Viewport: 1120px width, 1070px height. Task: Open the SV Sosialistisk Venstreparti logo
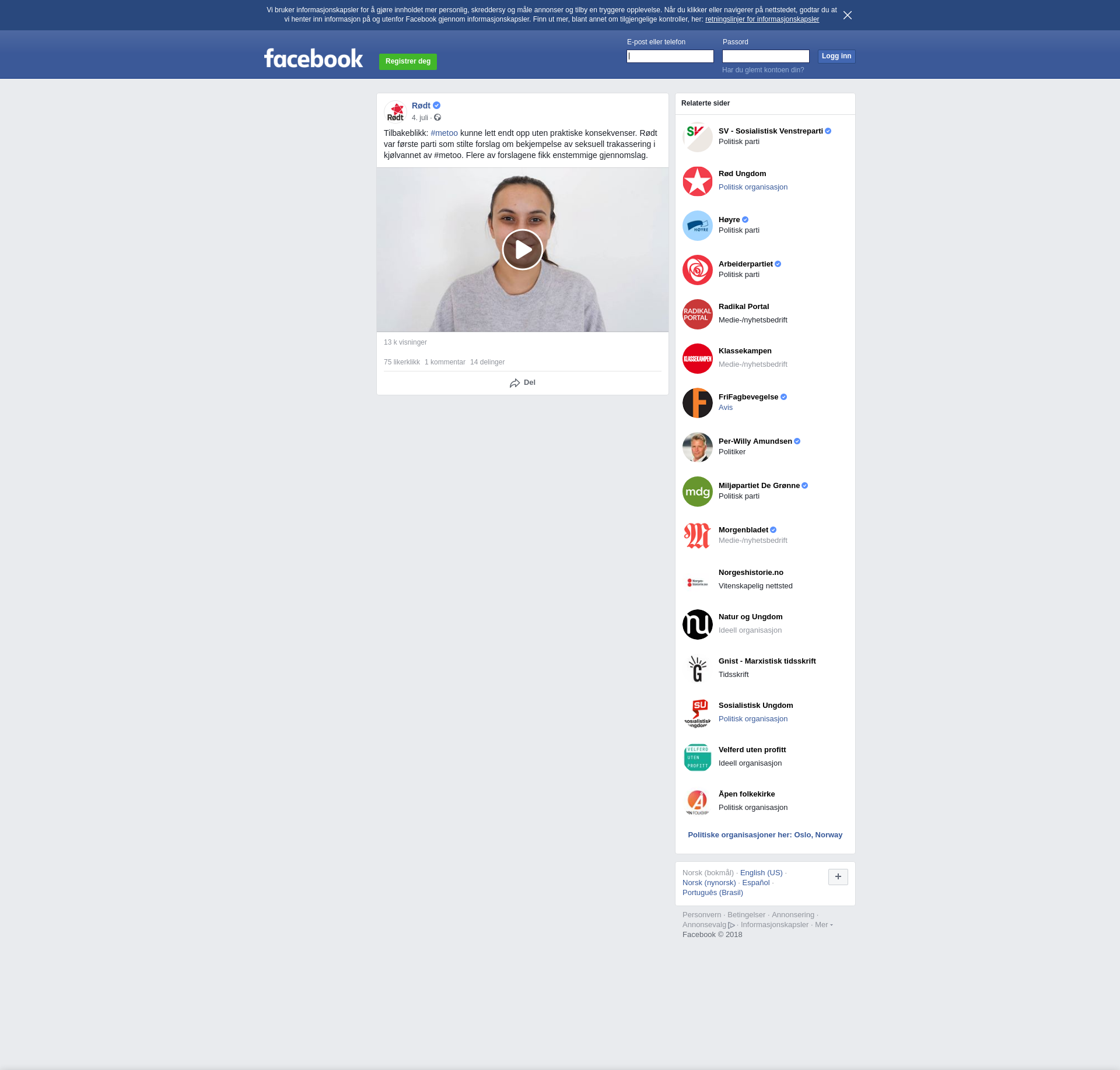point(698,137)
